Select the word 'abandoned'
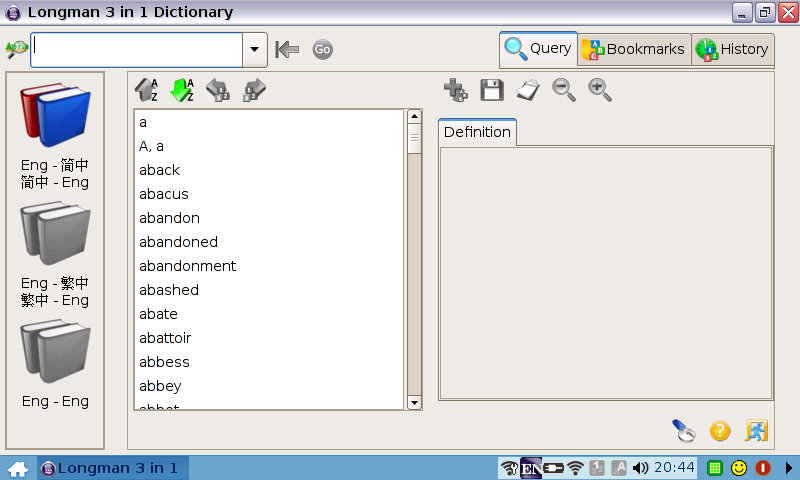Screen dimensions: 800x480 coord(269,242)
